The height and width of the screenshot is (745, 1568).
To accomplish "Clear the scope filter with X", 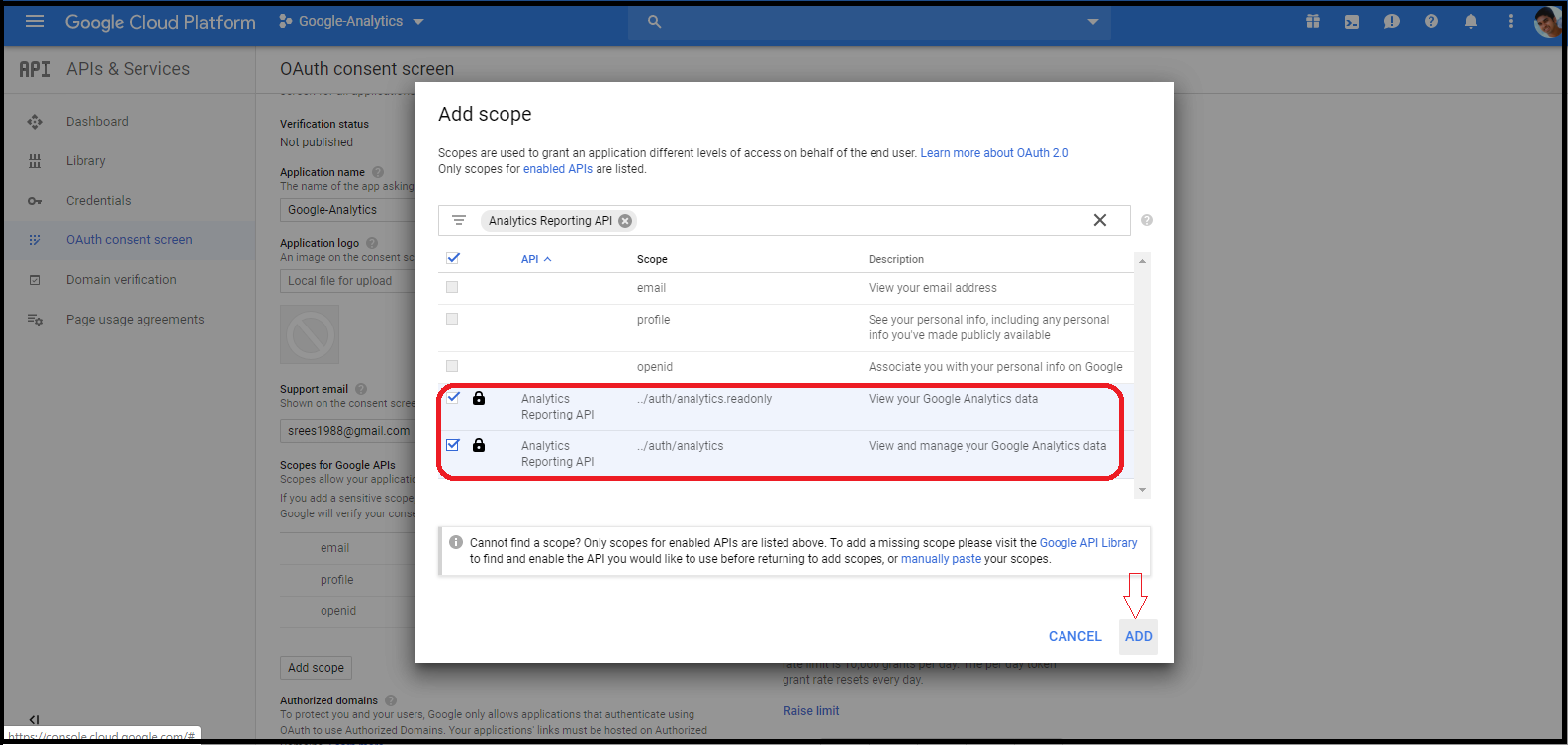I will 1099,220.
